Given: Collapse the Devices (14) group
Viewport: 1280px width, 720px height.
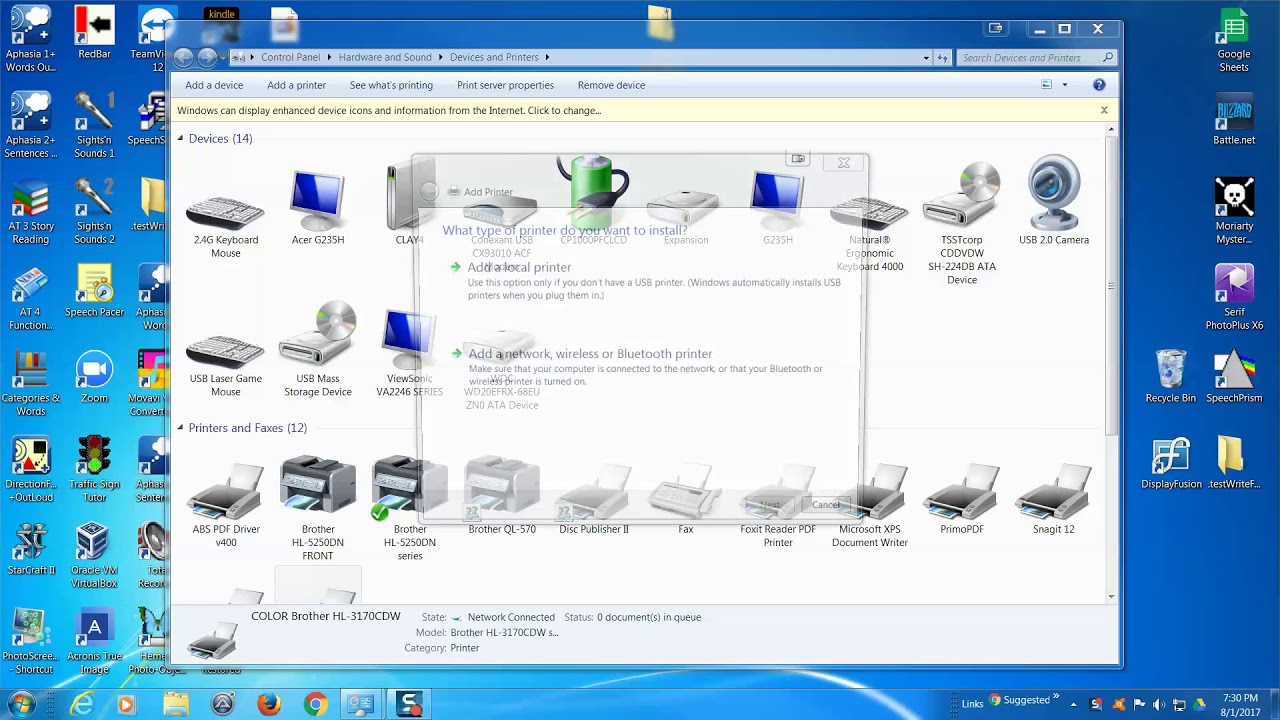Looking at the screenshot, I should pos(180,138).
